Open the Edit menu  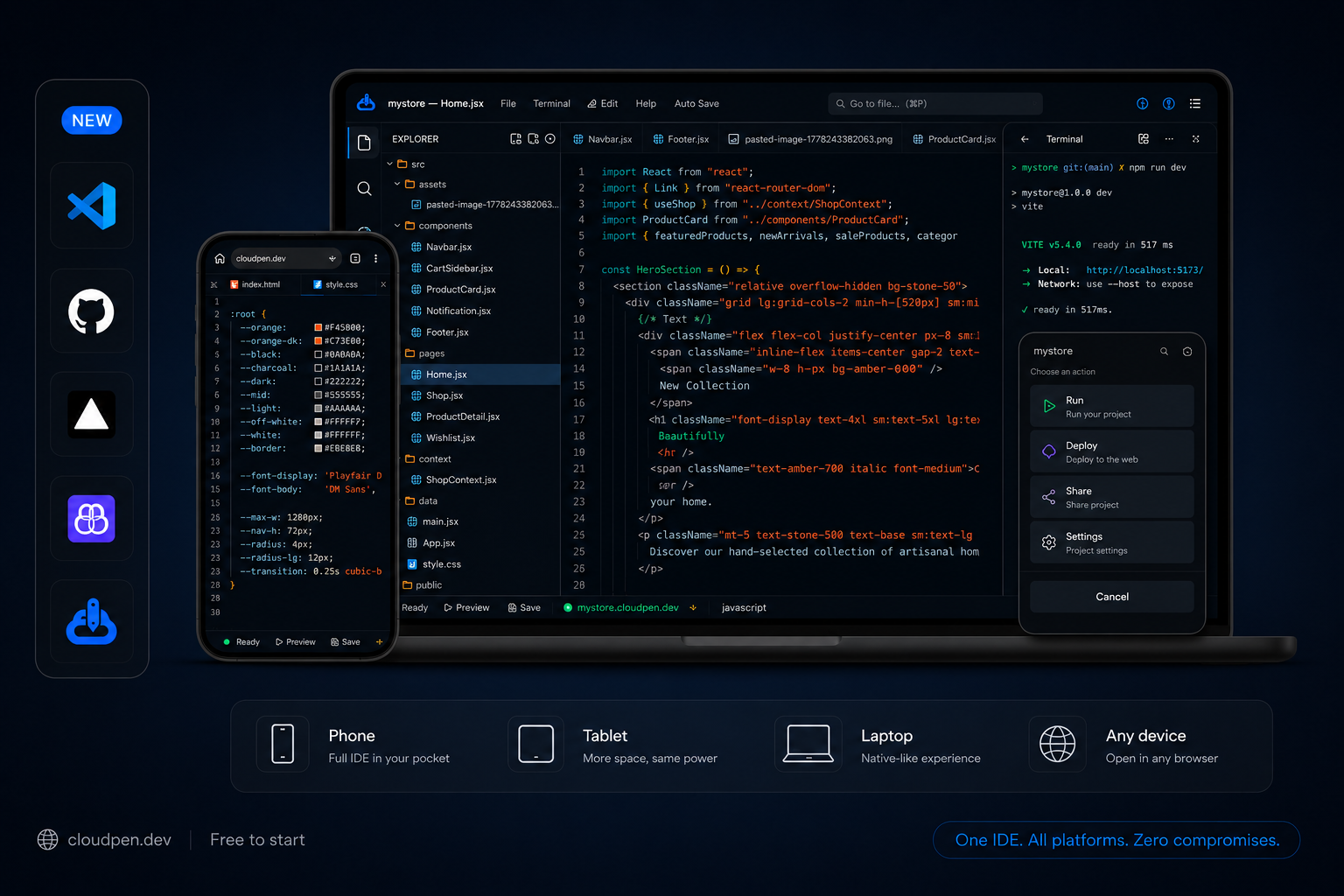[603, 103]
